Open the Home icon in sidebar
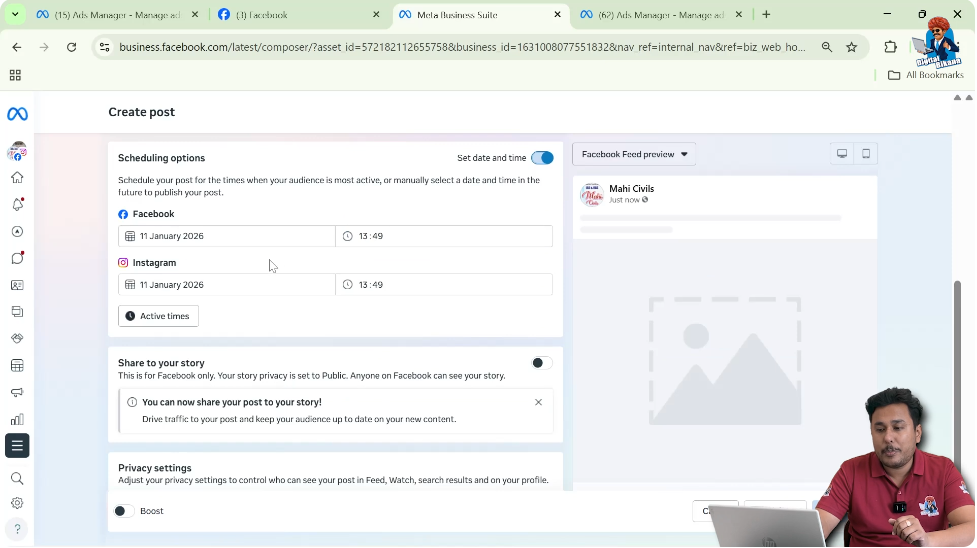Screen dimensions: 977x548 17,178
